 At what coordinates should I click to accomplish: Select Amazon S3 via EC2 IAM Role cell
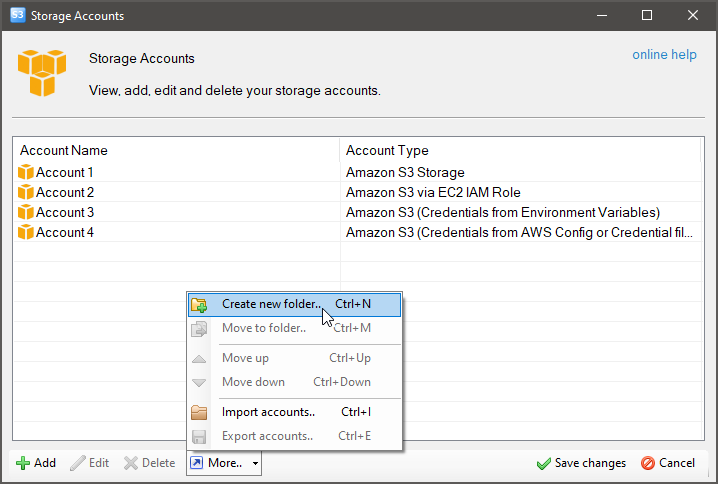(x=433, y=192)
